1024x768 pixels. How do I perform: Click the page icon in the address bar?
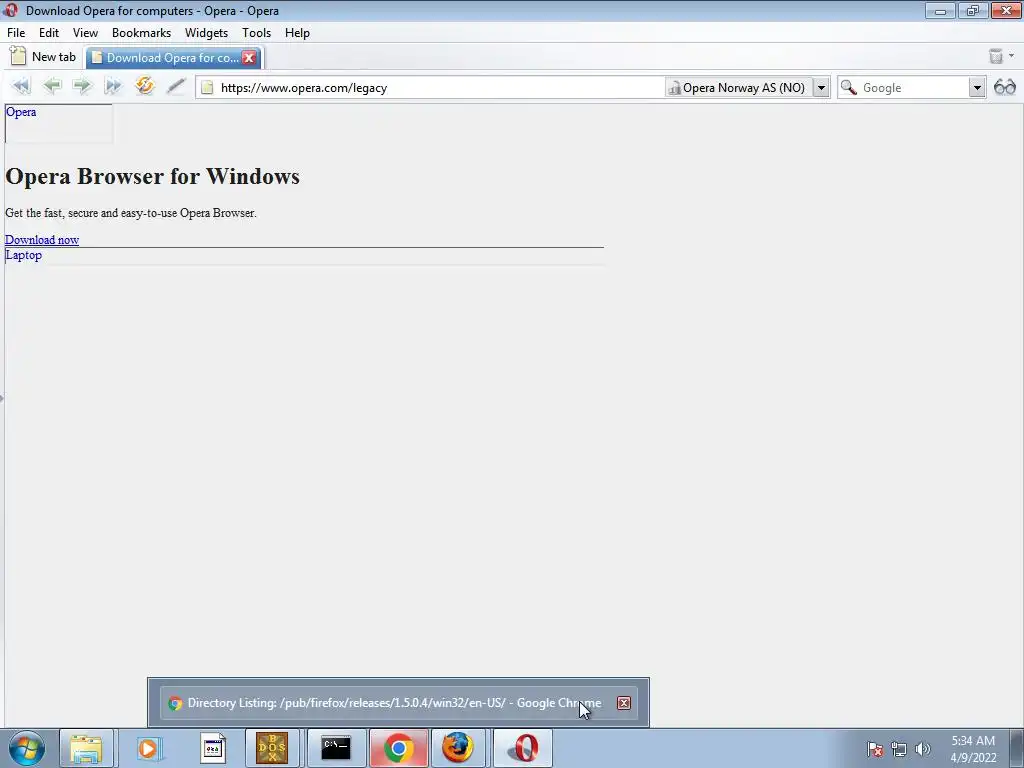point(207,88)
